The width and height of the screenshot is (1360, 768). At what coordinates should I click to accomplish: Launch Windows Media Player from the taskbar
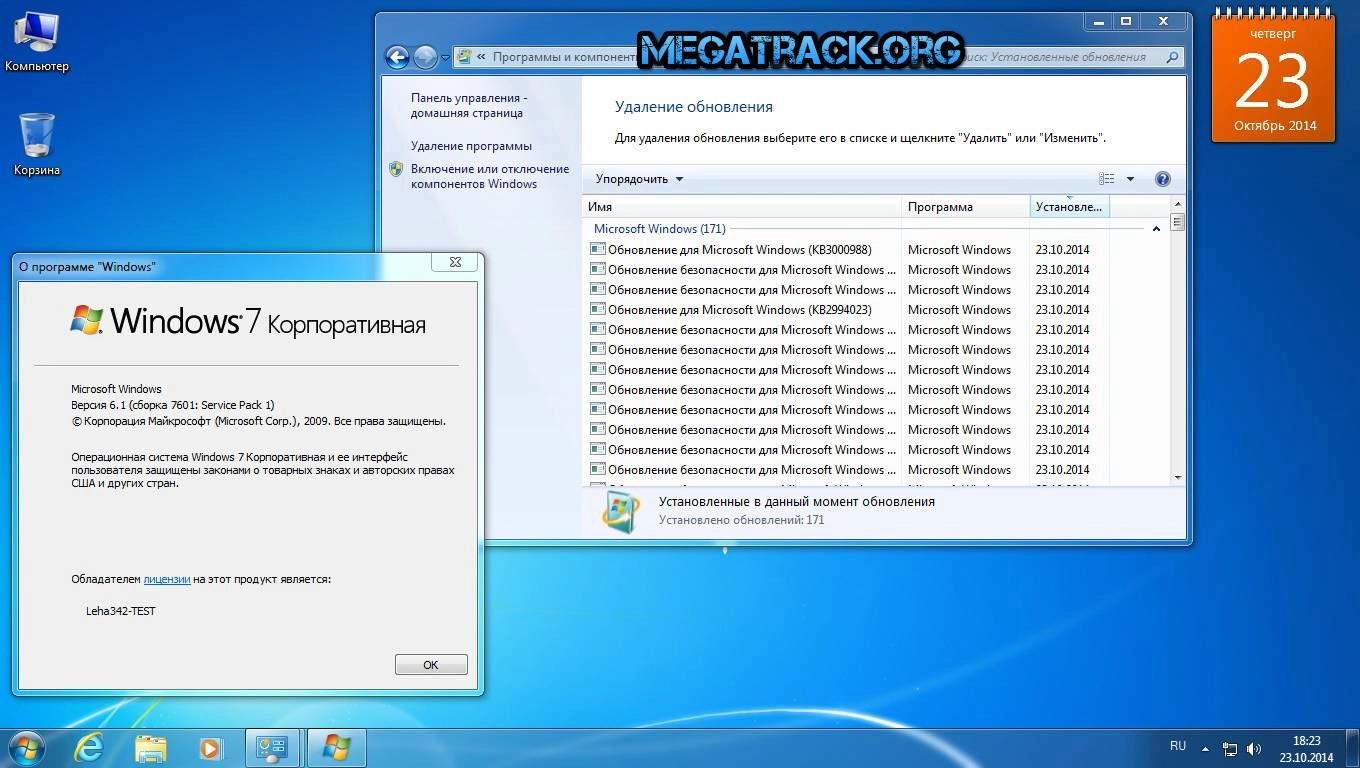coord(210,747)
